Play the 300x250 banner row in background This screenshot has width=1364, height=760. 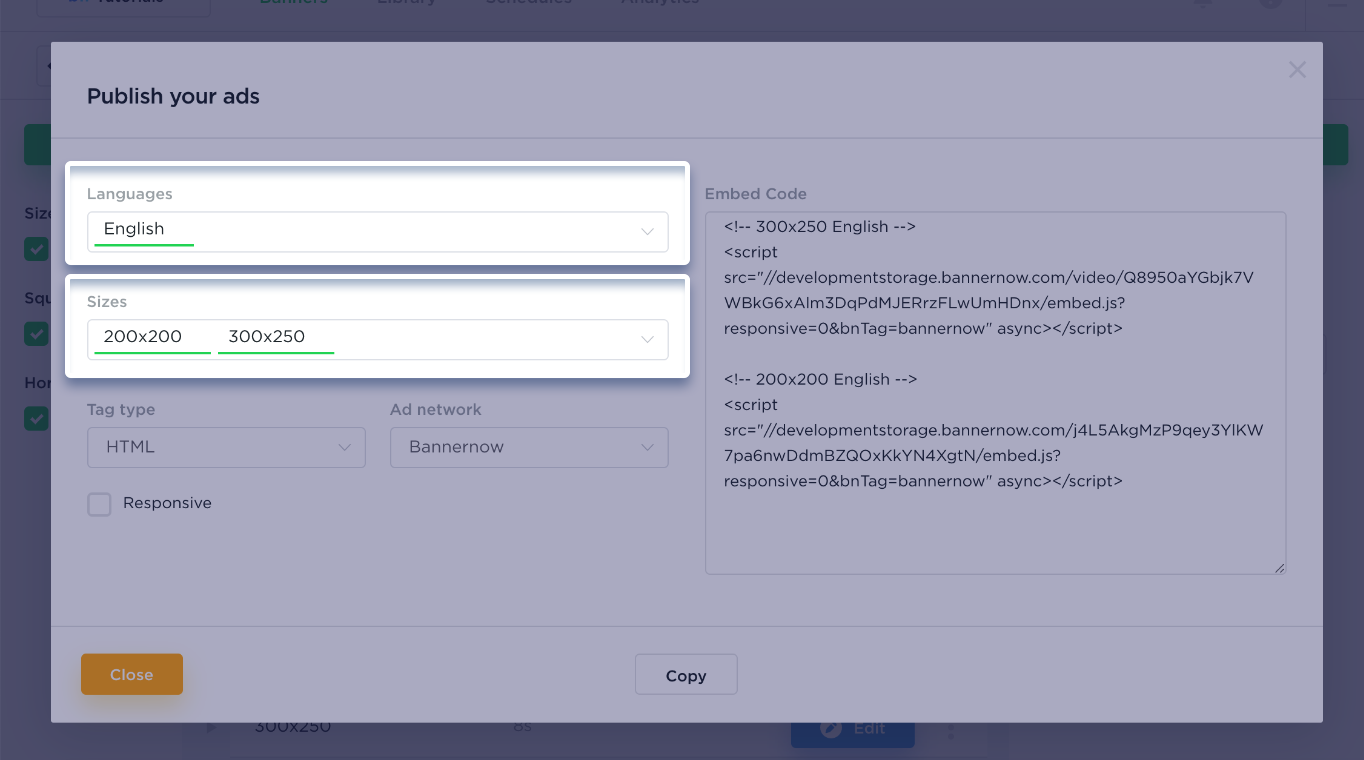(x=211, y=728)
